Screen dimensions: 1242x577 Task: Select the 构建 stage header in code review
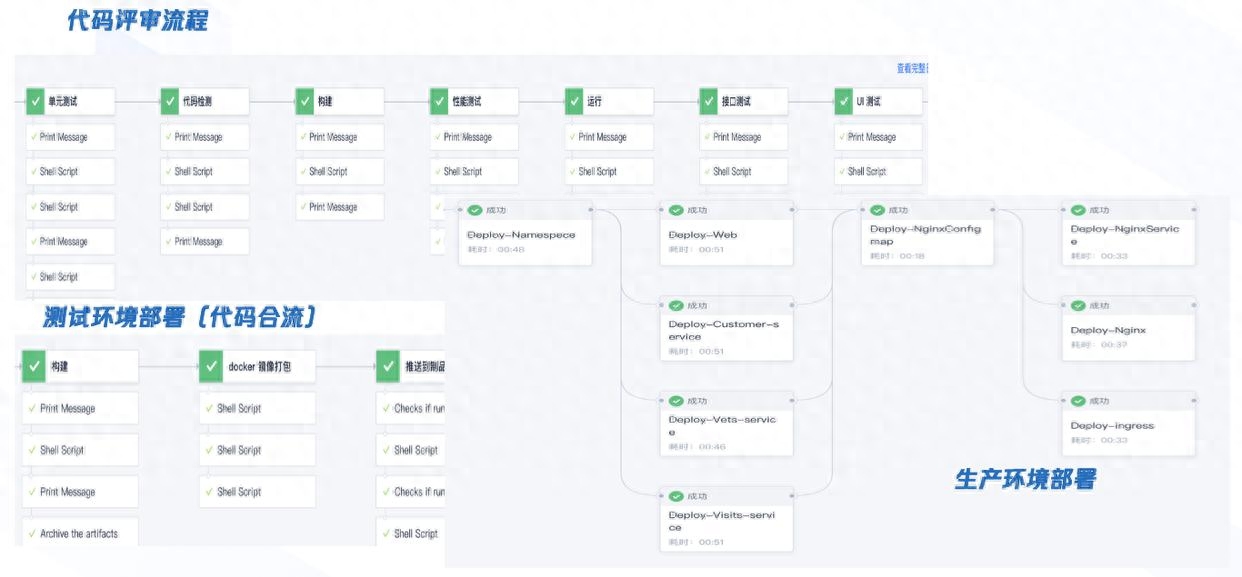339,101
